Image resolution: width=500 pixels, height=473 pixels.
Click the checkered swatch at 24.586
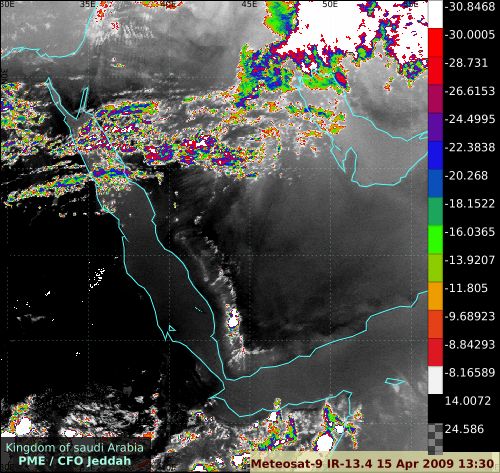[435, 438]
